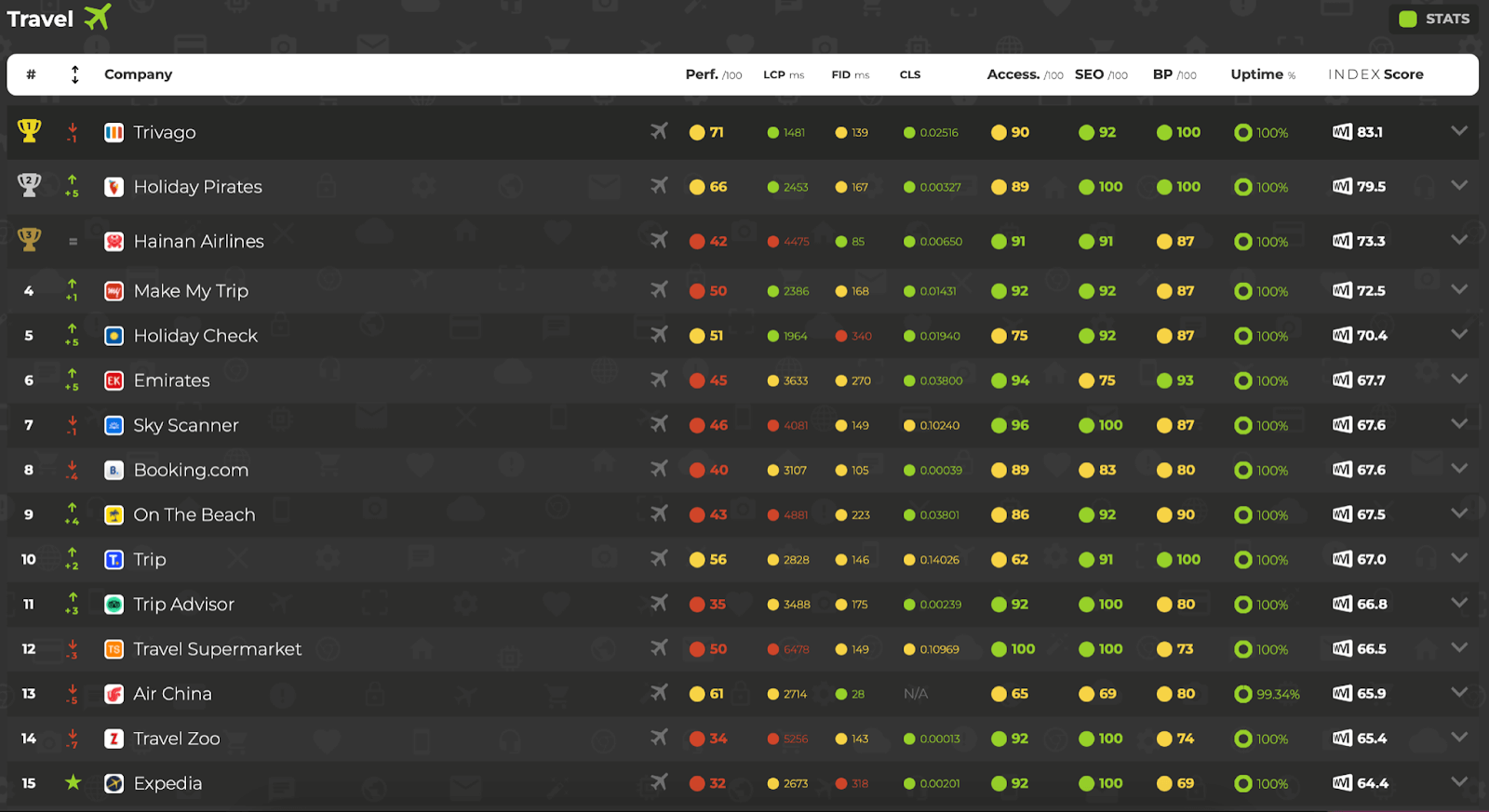The width and height of the screenshot is (1489, 812).
Task: Sort by Perf. column header
Action: 714,74
